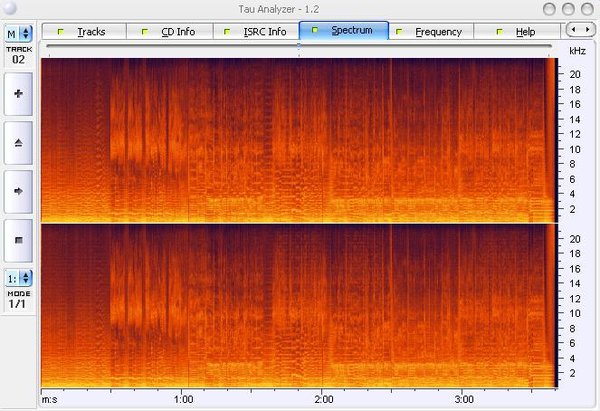
Task: Click the plus button on left panel
Action: click(18, 94)
